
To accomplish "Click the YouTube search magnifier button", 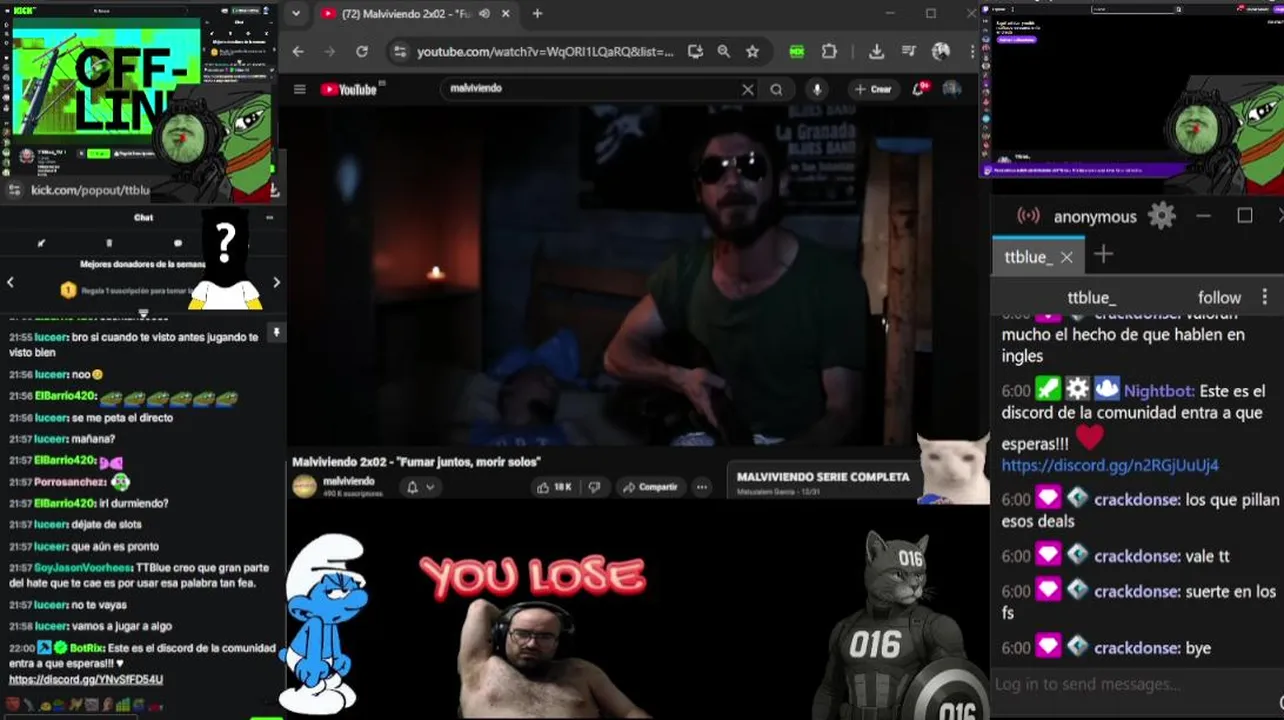I will point(776,89).
